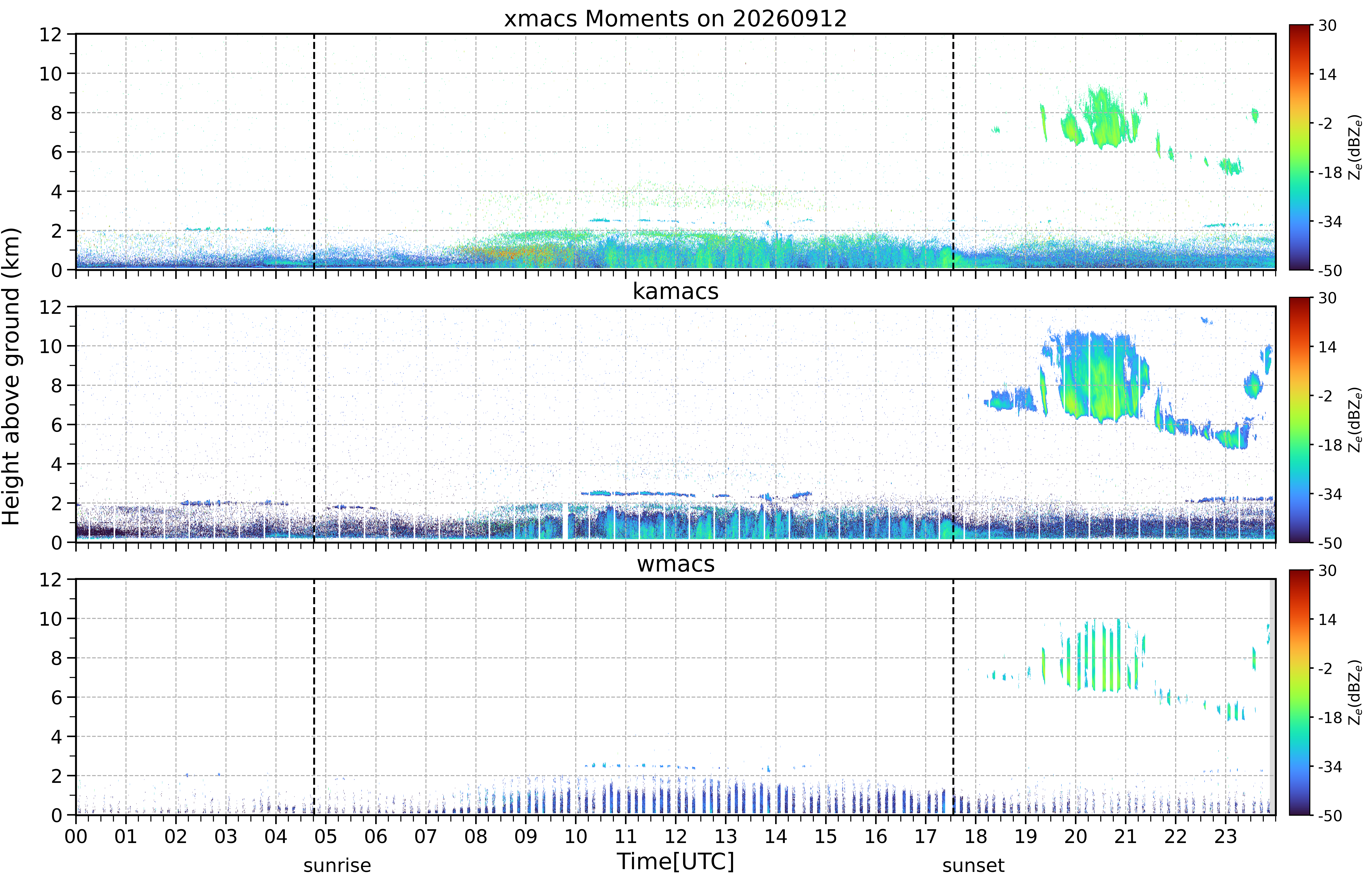This screenshot has width=1372, height=885.
Task: Click the large high cloud in kamacs panel
Action: 1095,376
